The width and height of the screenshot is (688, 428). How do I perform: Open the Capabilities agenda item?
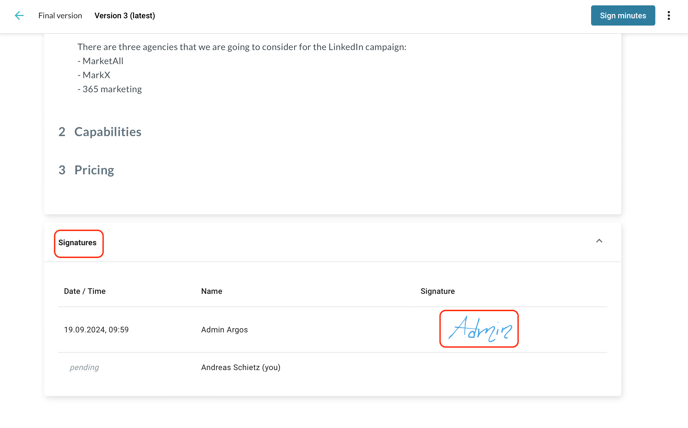tap(107, 132)
